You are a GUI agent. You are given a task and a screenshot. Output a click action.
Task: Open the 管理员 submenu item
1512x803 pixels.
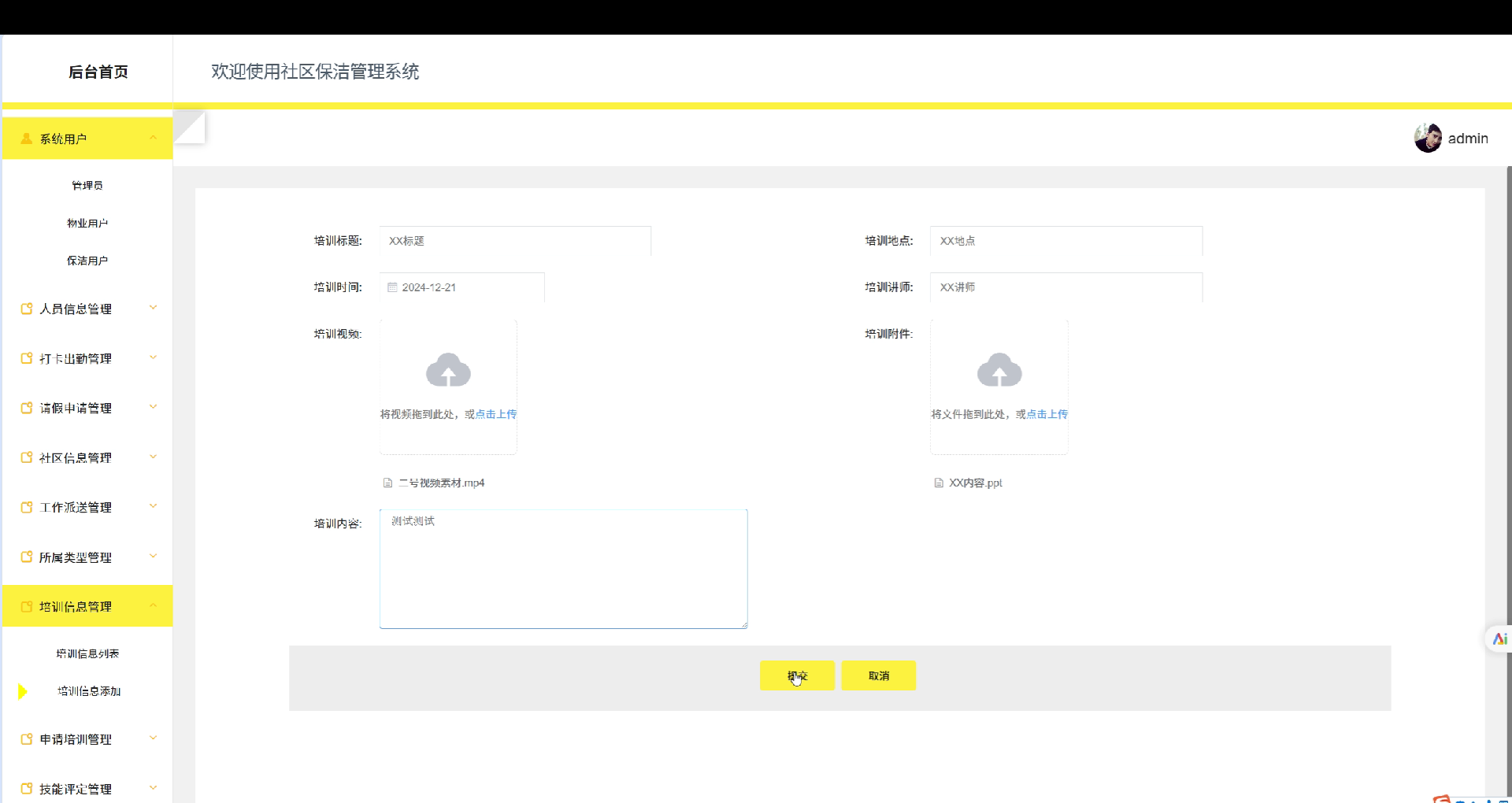click(87, 186)
